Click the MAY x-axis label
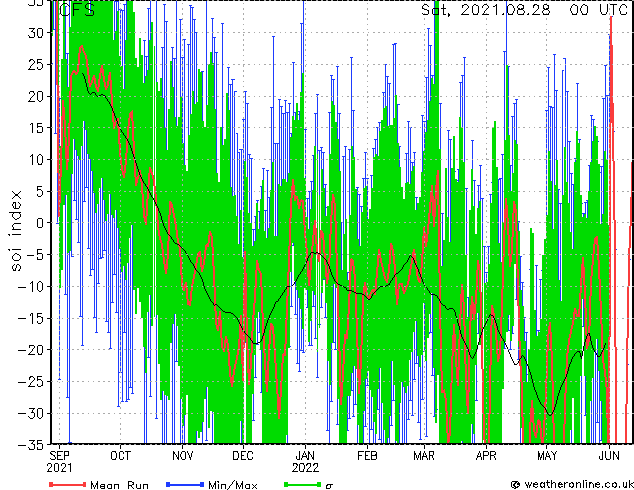Viewport: 634px width, 490px height. (547, 456)
